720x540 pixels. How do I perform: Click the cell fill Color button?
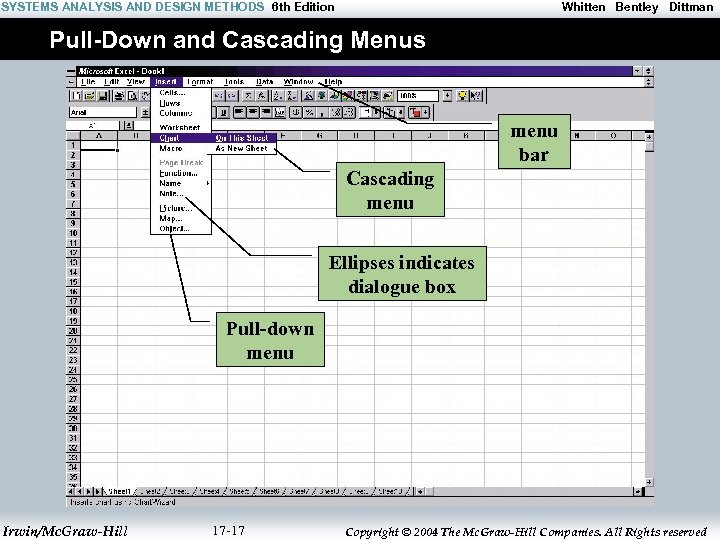pos(390,112)
